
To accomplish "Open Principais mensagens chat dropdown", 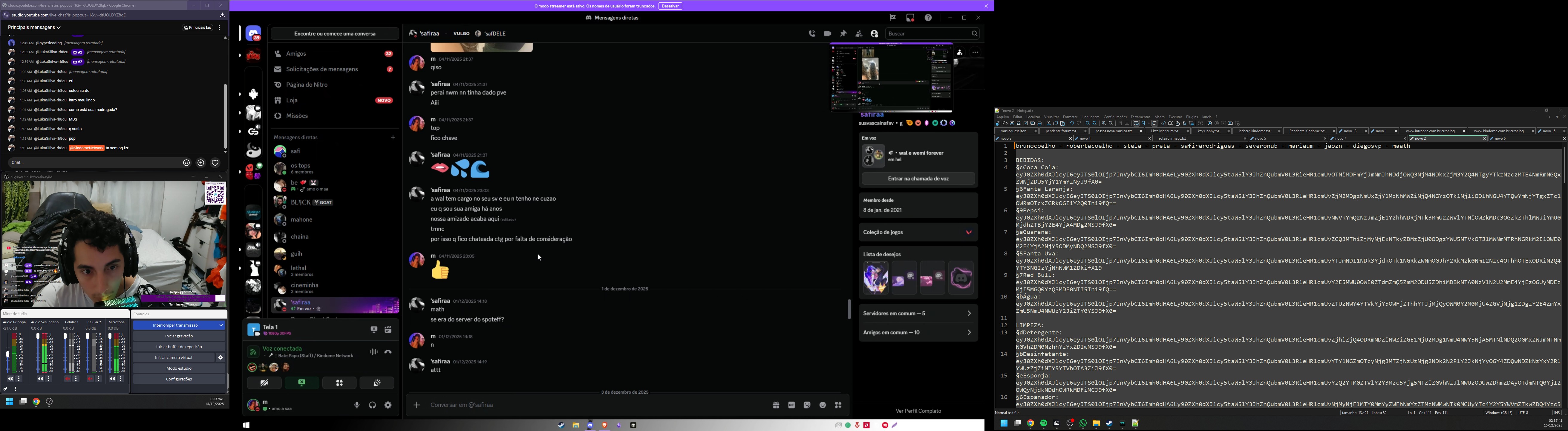I will tap(35, 28).
